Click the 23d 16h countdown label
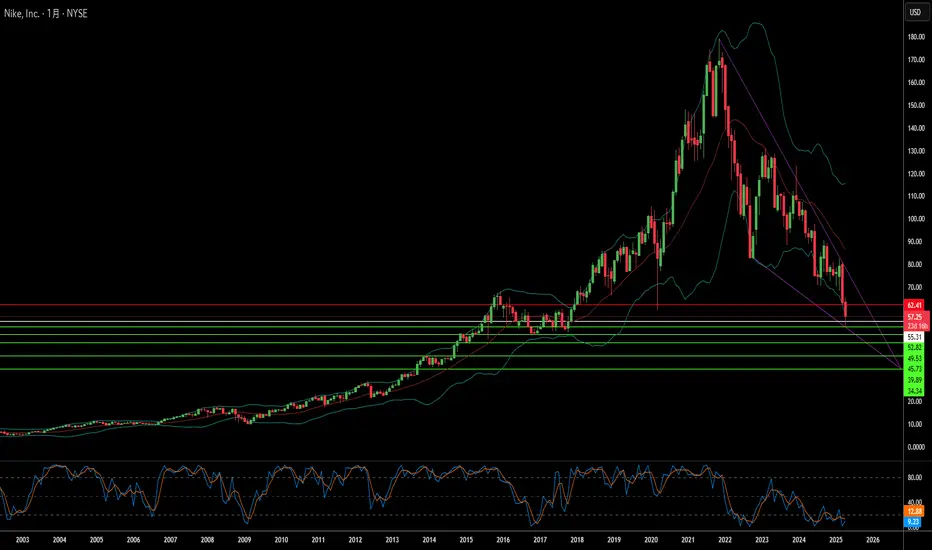The height and width of the screenshot is (550, 932). (x=917, y=326)
